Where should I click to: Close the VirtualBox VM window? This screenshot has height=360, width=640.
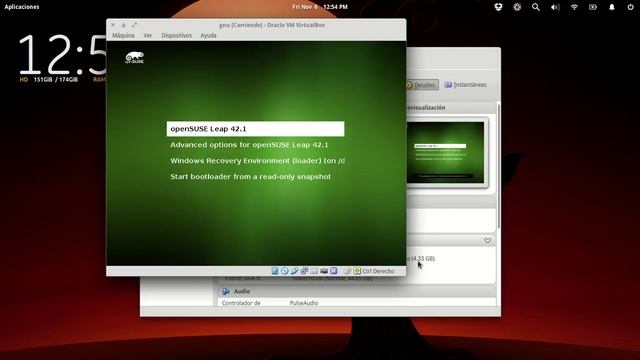[113, 25]
